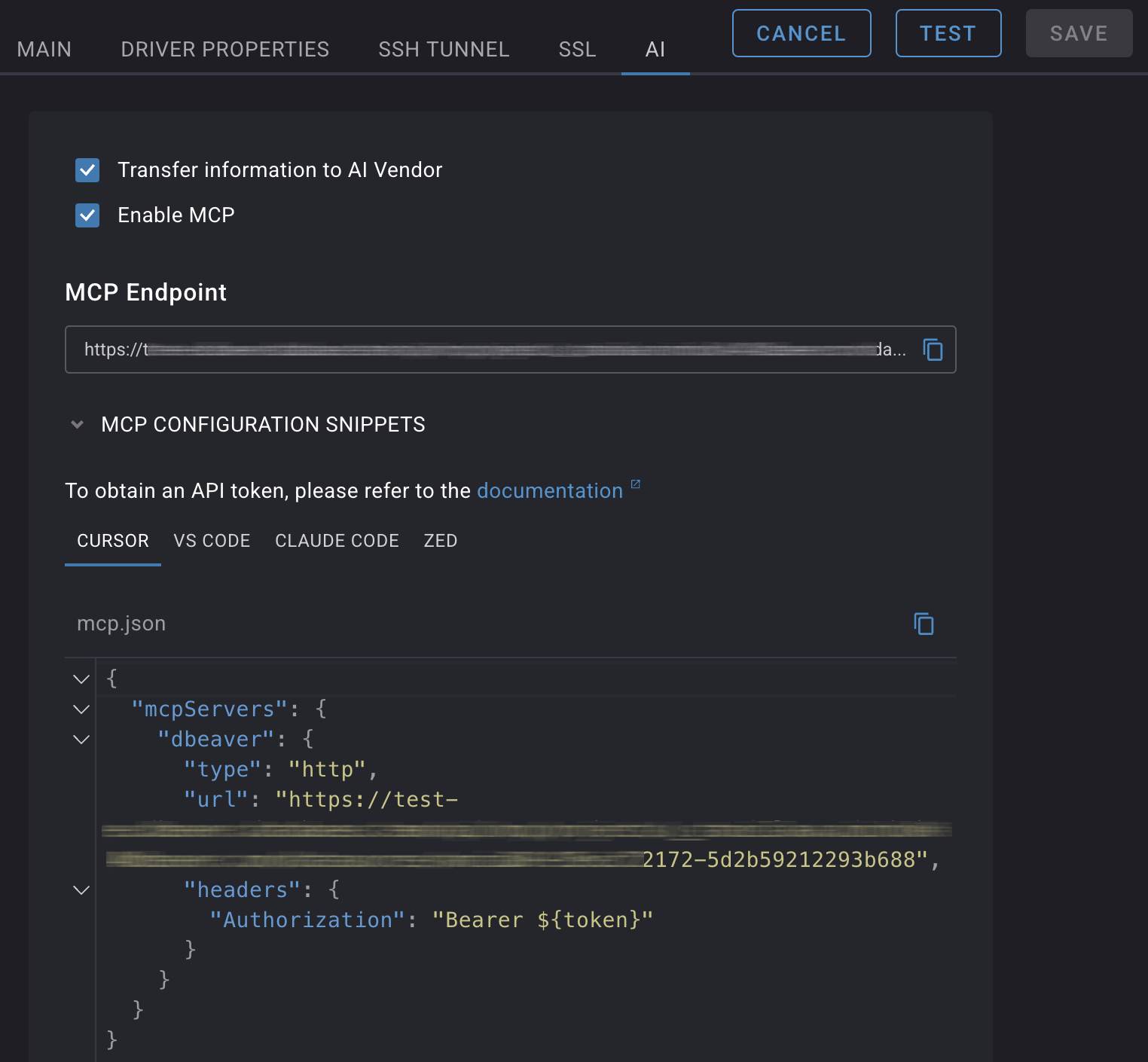Show the Claude Code snippet tab
The width and height of the screenshot is (1148, 1062).
[337, 541]
